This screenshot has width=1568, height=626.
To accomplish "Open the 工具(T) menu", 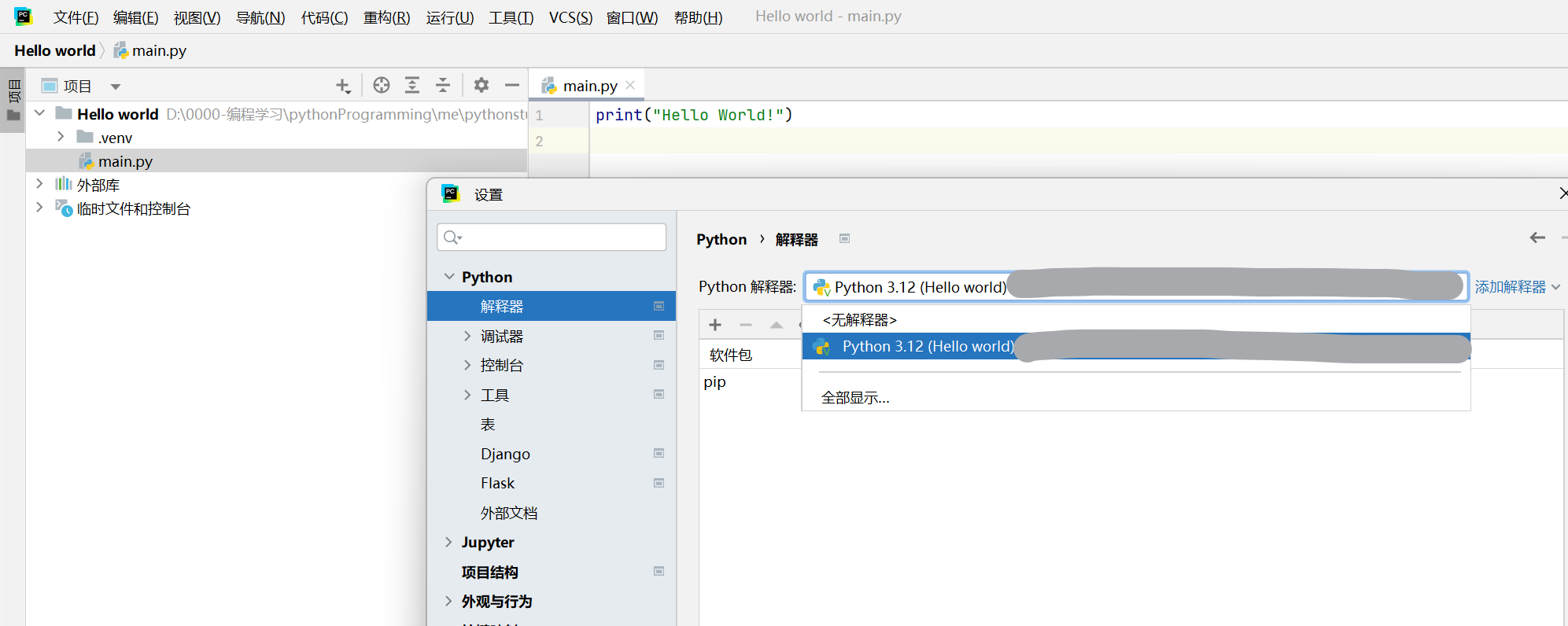I will [511, 17].
